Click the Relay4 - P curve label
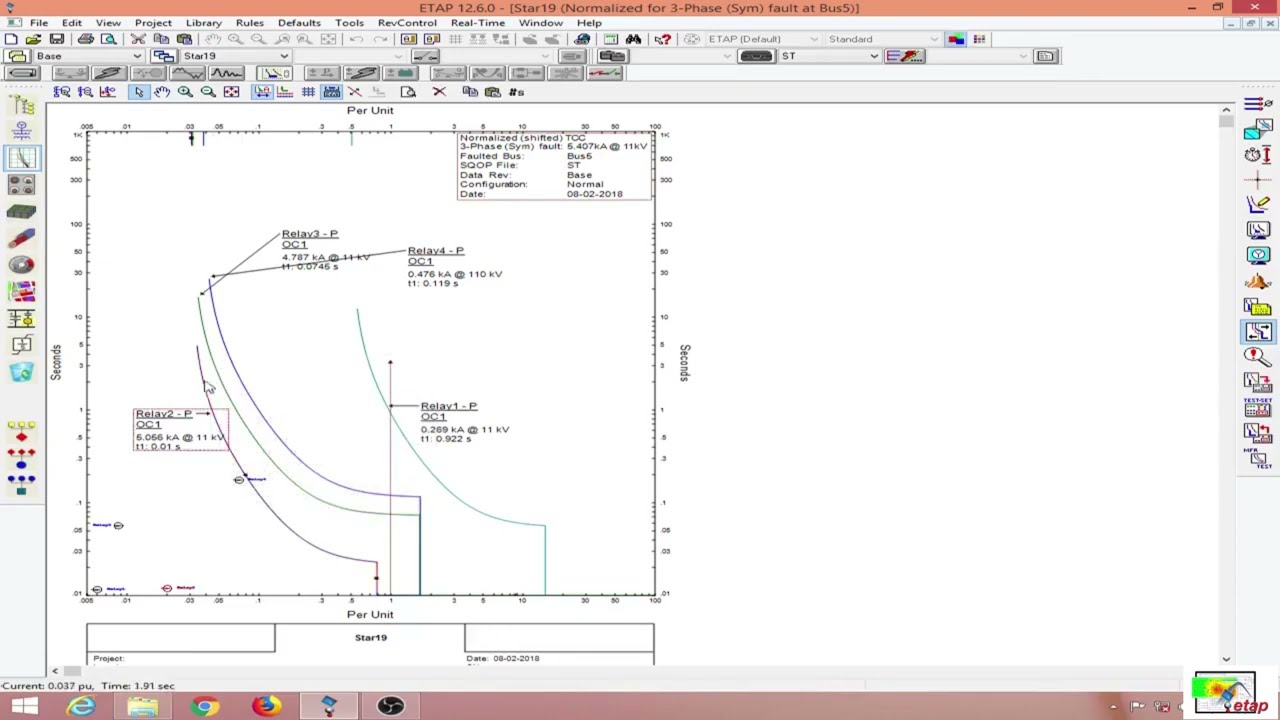Screen dimensions: 1280x720 tap(436, 251)
